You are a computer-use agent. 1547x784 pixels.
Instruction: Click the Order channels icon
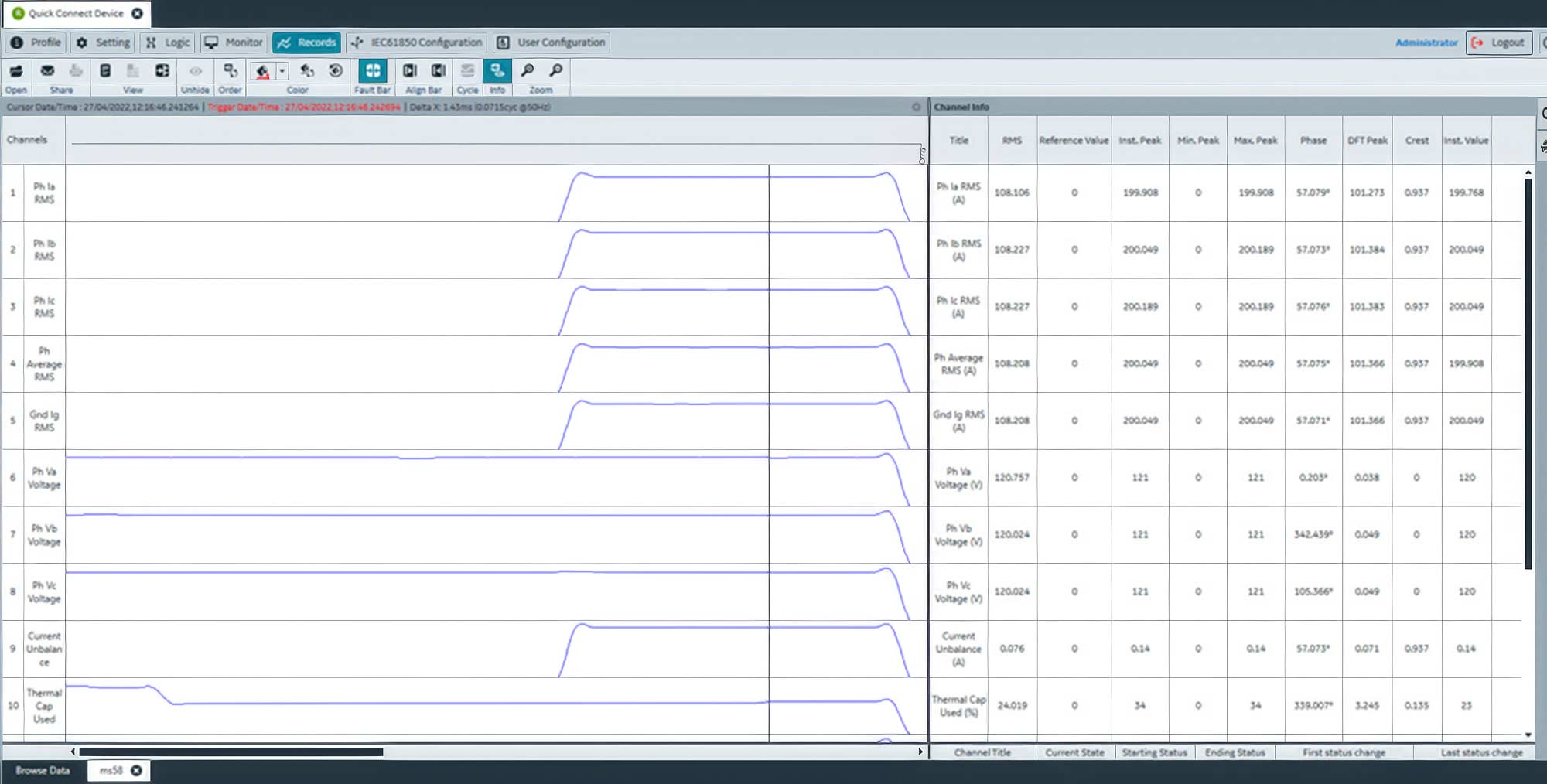[231, 71]
